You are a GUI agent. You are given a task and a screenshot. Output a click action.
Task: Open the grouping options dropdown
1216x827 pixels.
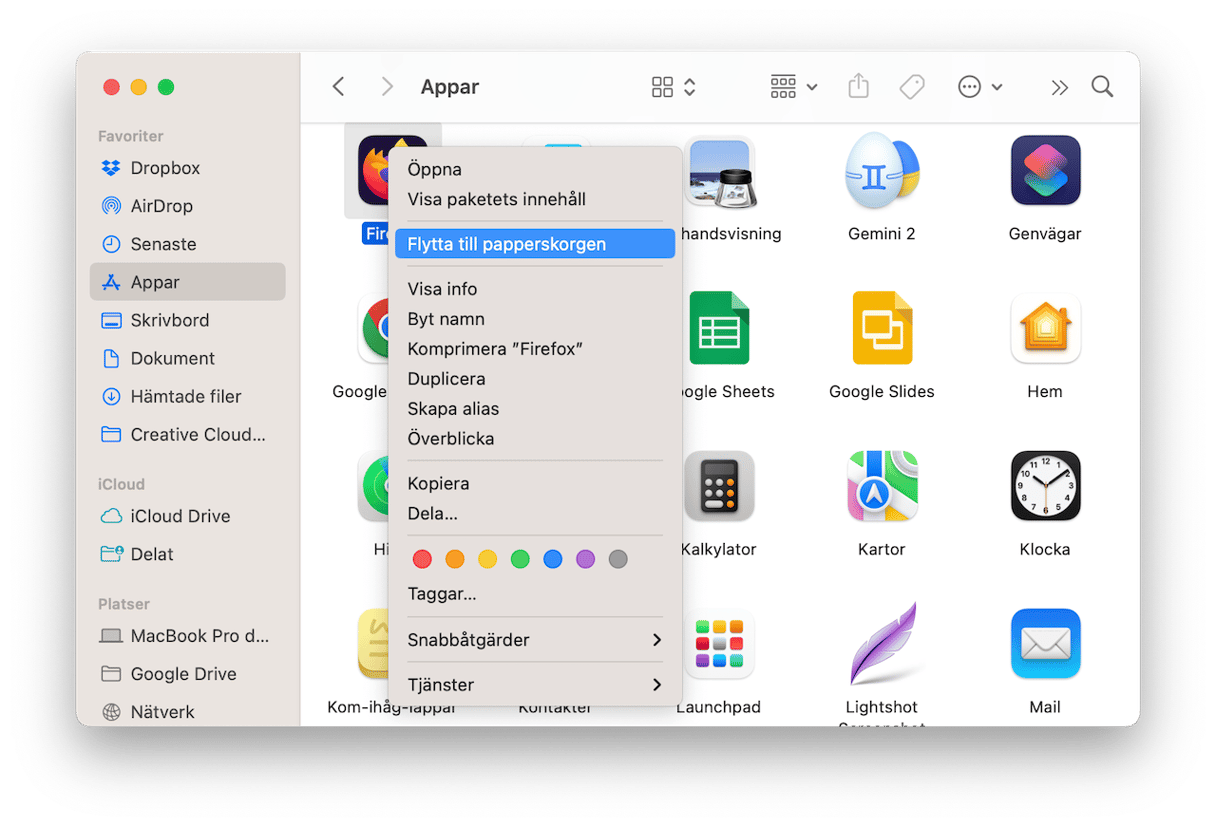click(794, 87)
